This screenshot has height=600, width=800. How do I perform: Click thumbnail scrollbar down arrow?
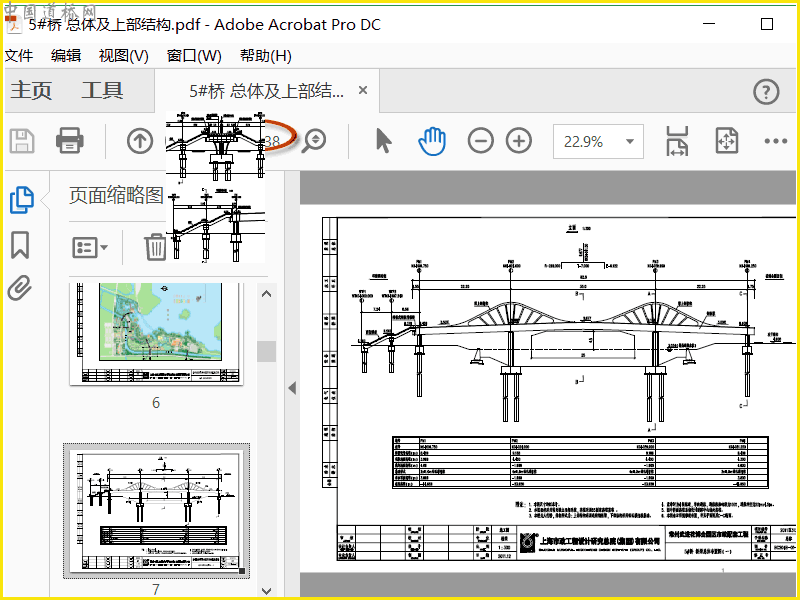[x=266, y=591]
